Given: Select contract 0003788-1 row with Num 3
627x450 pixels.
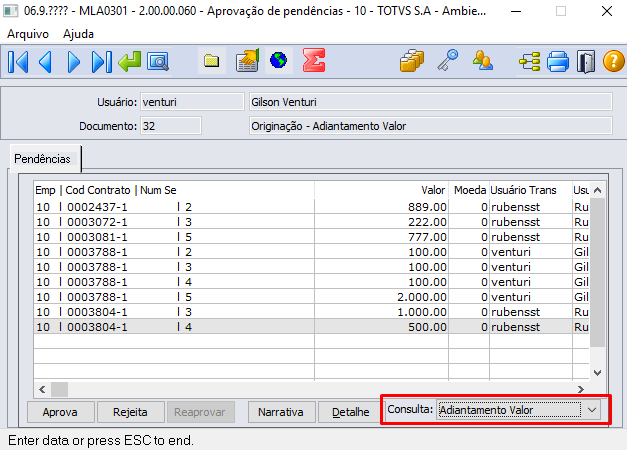Looking at the screenshot, I should click(x=312, y=267).
